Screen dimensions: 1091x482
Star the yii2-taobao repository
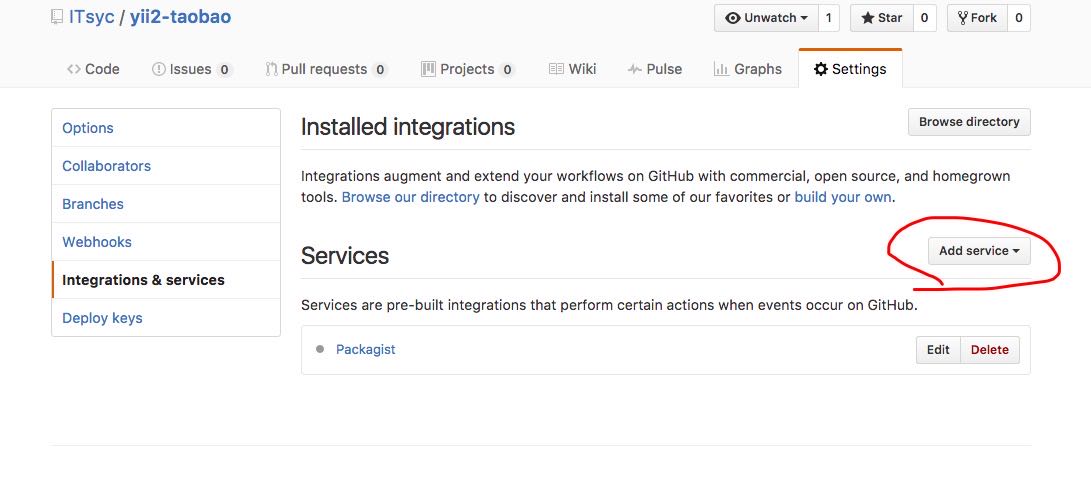pos(880,18)
